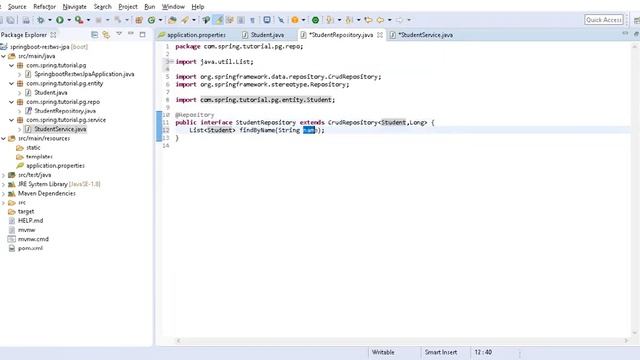640x360 pixels.
Task: Expand the JRE System Library node
Action: point(4,184)
